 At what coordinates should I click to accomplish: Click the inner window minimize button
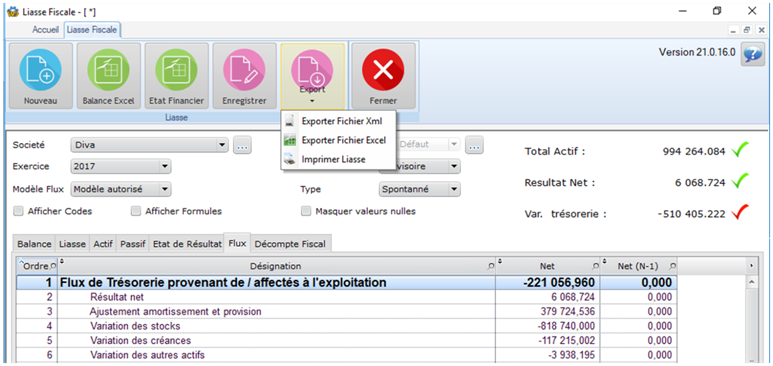pyautogui.click(x=734, y=30)
